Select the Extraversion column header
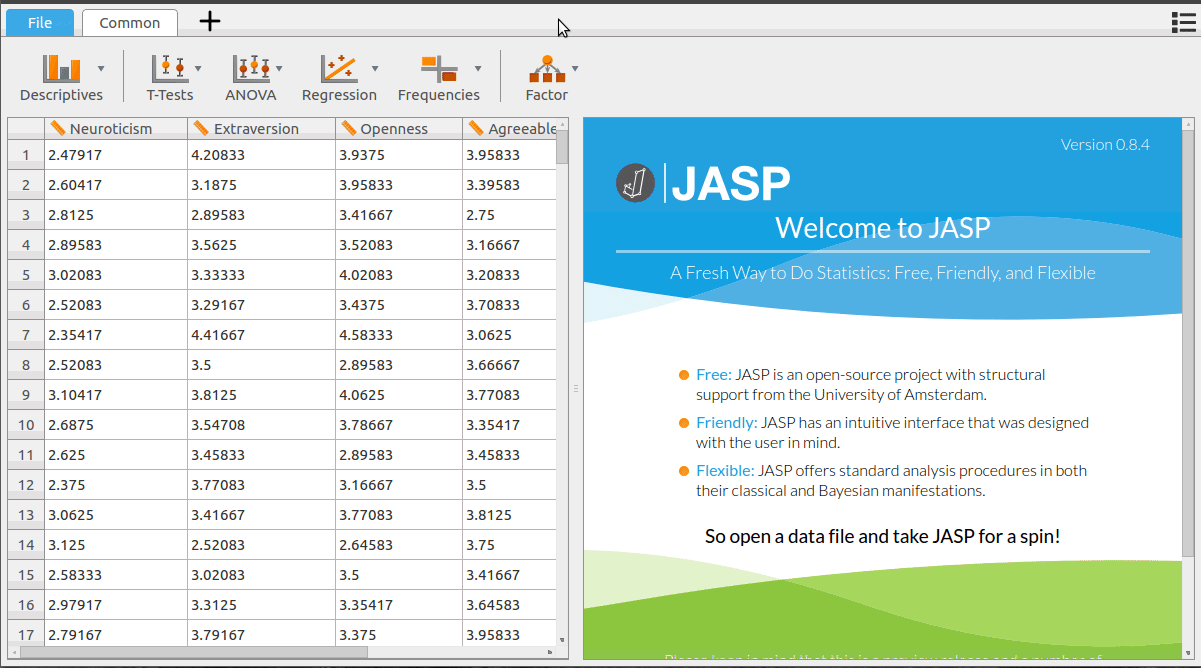1201x668 pixels. coord(262,128)
